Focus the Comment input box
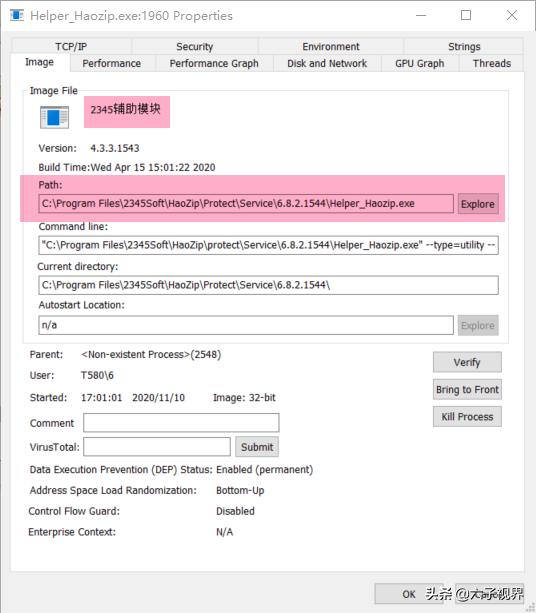 click(x=181, y=423)
